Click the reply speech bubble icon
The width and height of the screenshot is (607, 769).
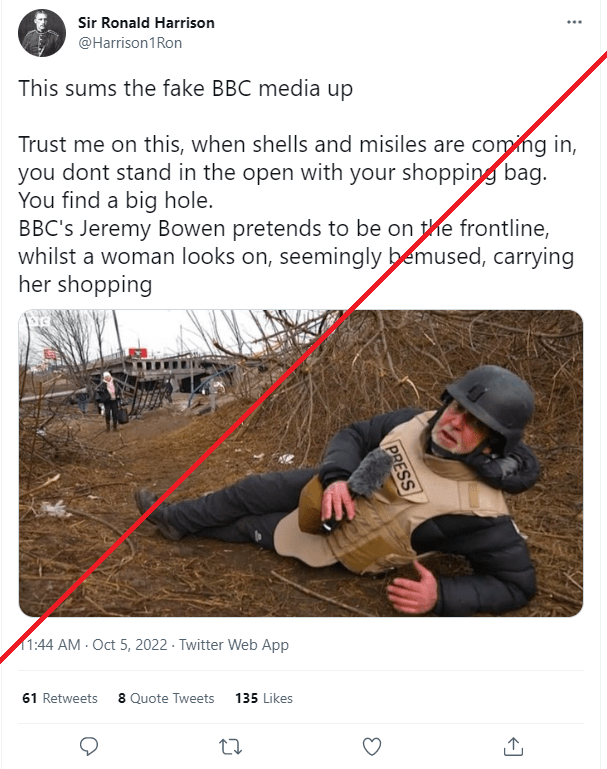tap(88, 745)
